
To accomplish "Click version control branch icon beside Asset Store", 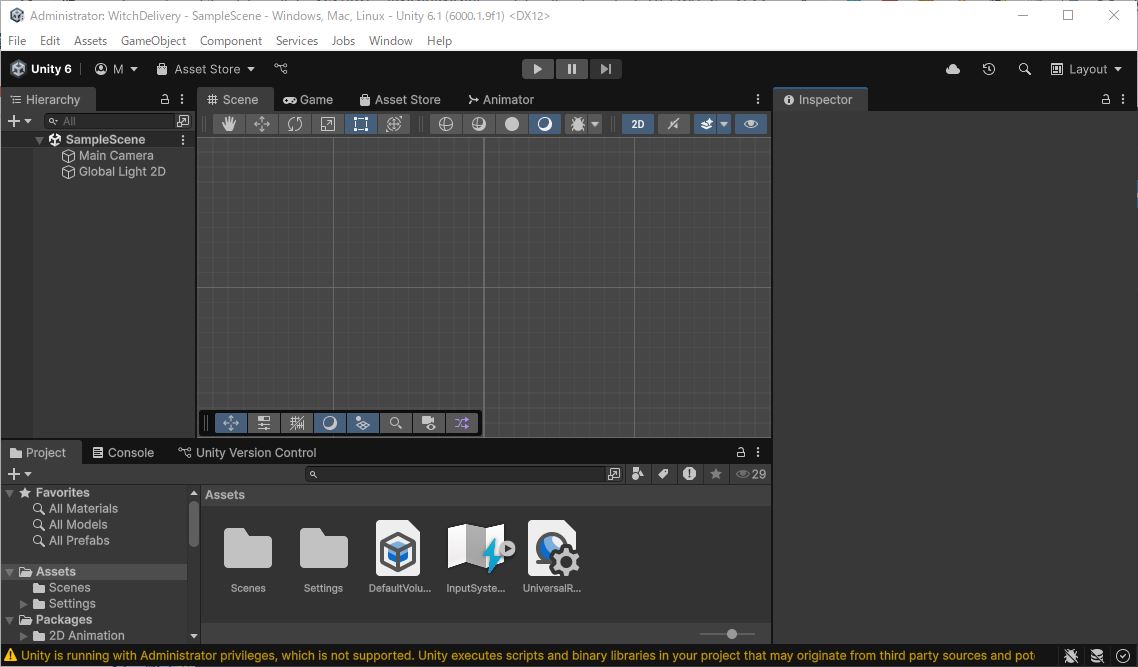I will click(281, 68).
